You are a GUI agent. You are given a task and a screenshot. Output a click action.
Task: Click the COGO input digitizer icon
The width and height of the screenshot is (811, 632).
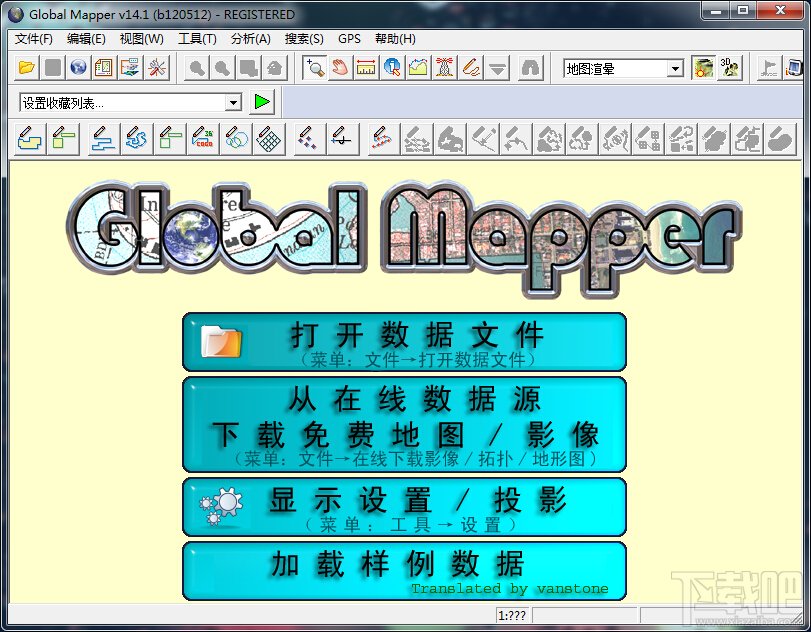click(203, 139)
